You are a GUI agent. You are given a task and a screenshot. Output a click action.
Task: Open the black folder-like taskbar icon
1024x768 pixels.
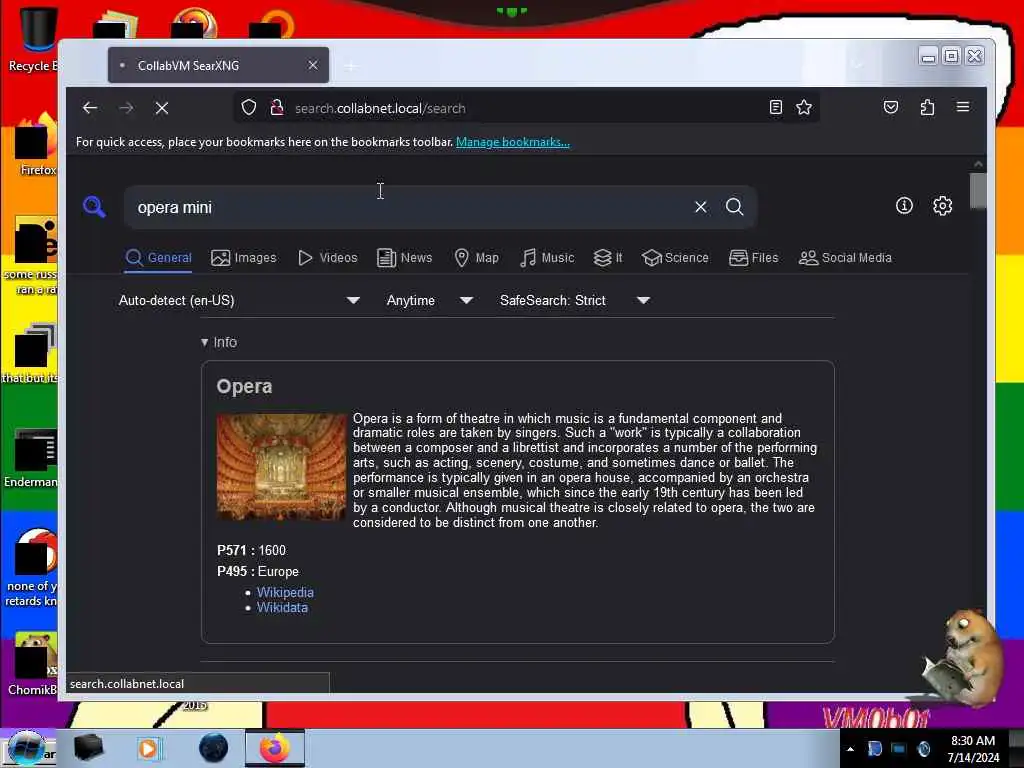(x=88, y=748)
